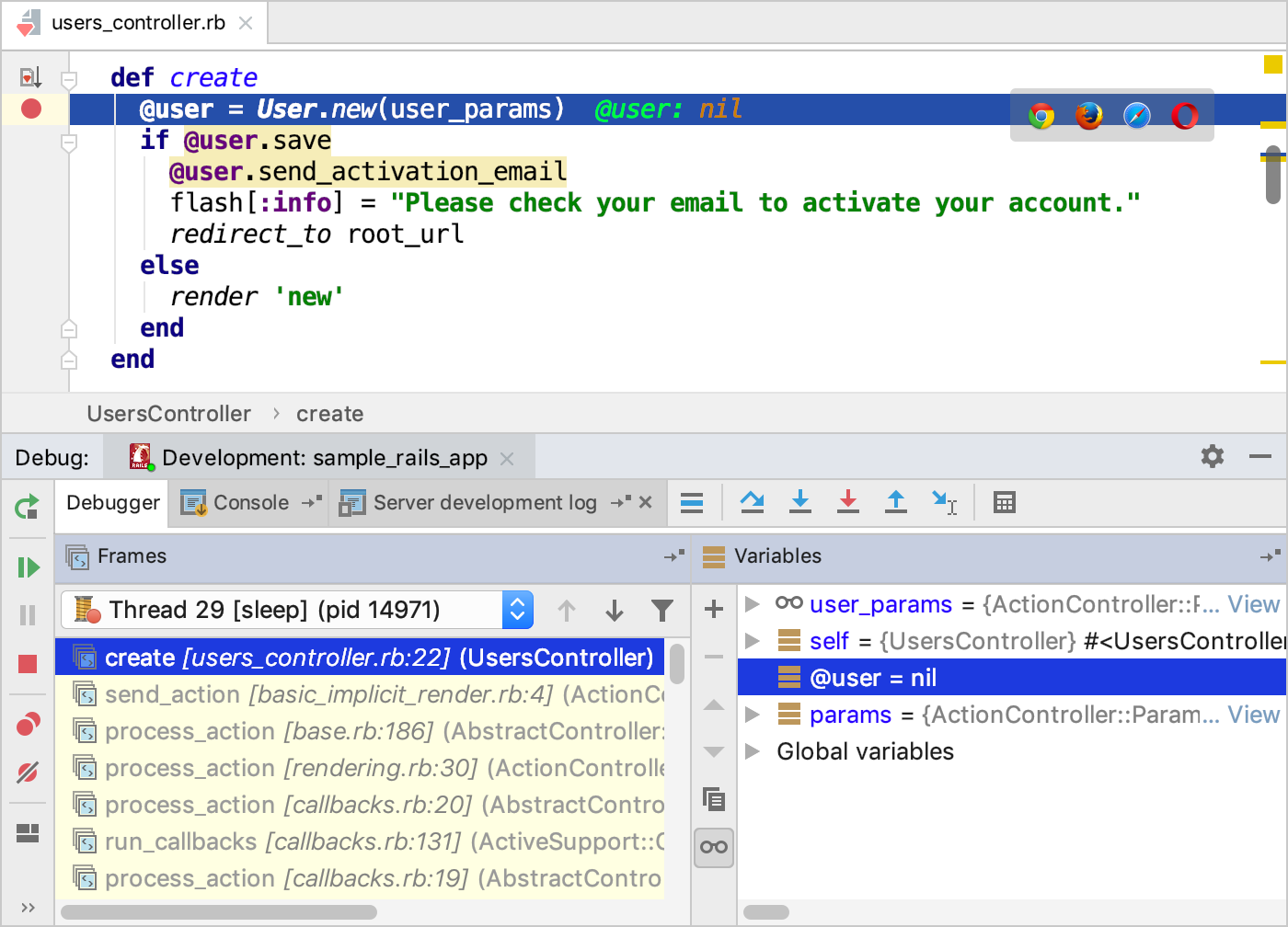1288x927 pixels.
Task: Click the Frames horizontal scrollbar
Action: coord(219,912)
